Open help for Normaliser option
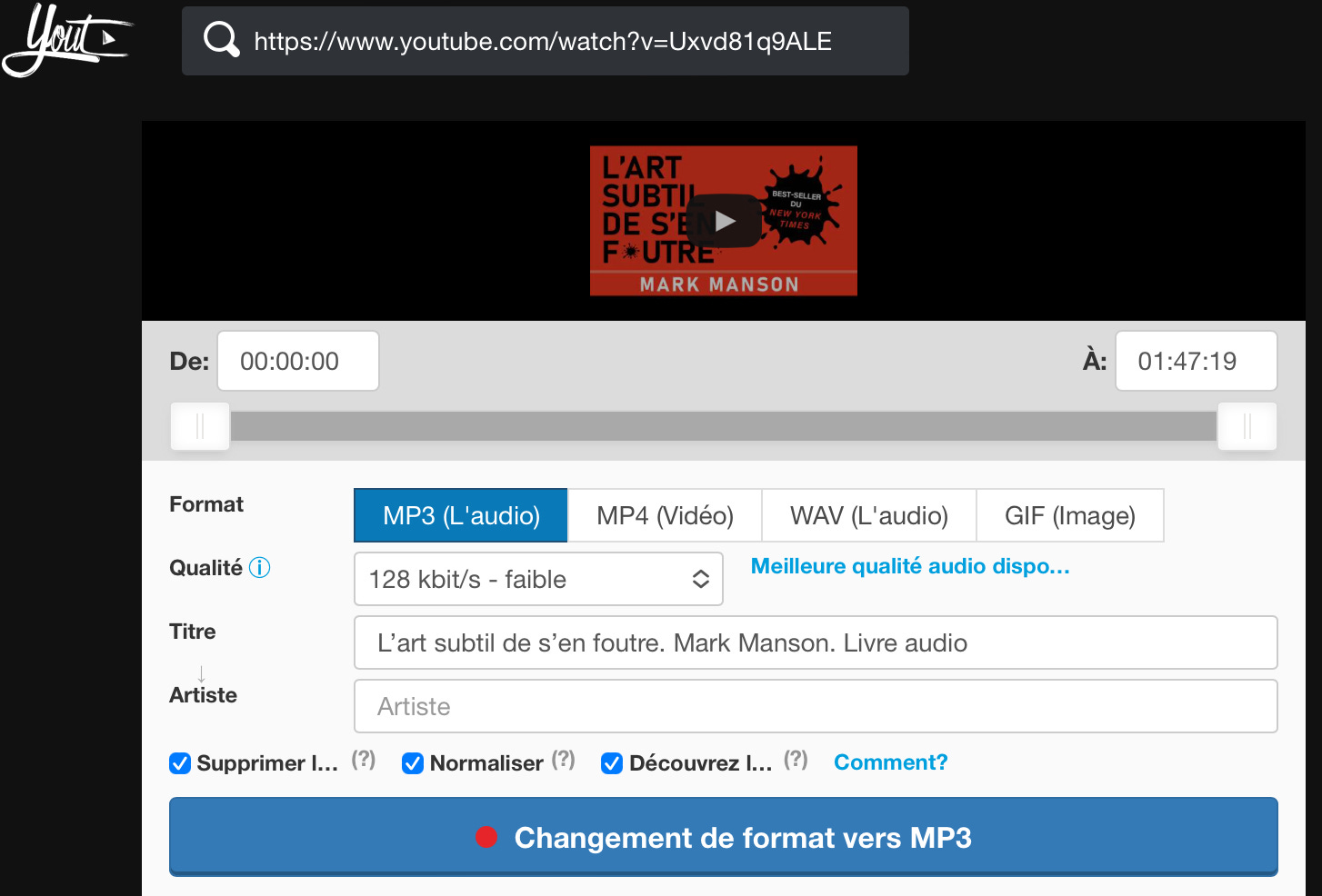Viewport: 1322px width, 896px height. pyautogui.click(x=564, y=760)
